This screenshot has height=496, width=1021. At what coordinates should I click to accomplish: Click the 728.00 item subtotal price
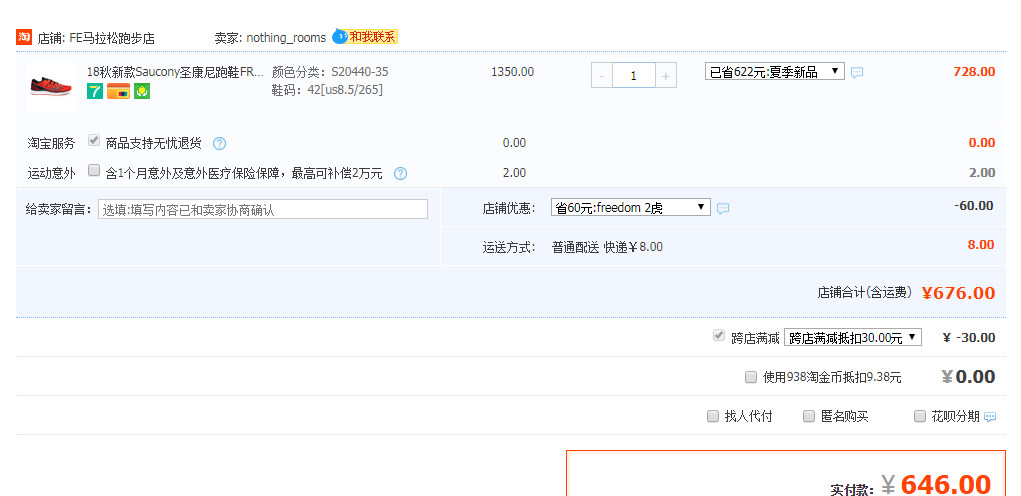pyautogui.click(x=974, y=72)
